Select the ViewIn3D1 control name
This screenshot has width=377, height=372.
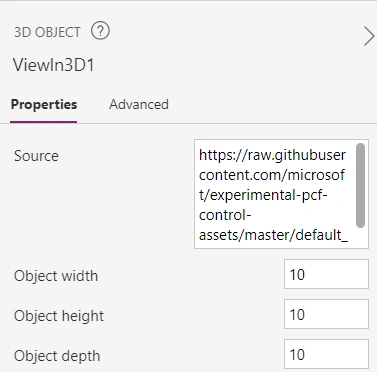54,65
